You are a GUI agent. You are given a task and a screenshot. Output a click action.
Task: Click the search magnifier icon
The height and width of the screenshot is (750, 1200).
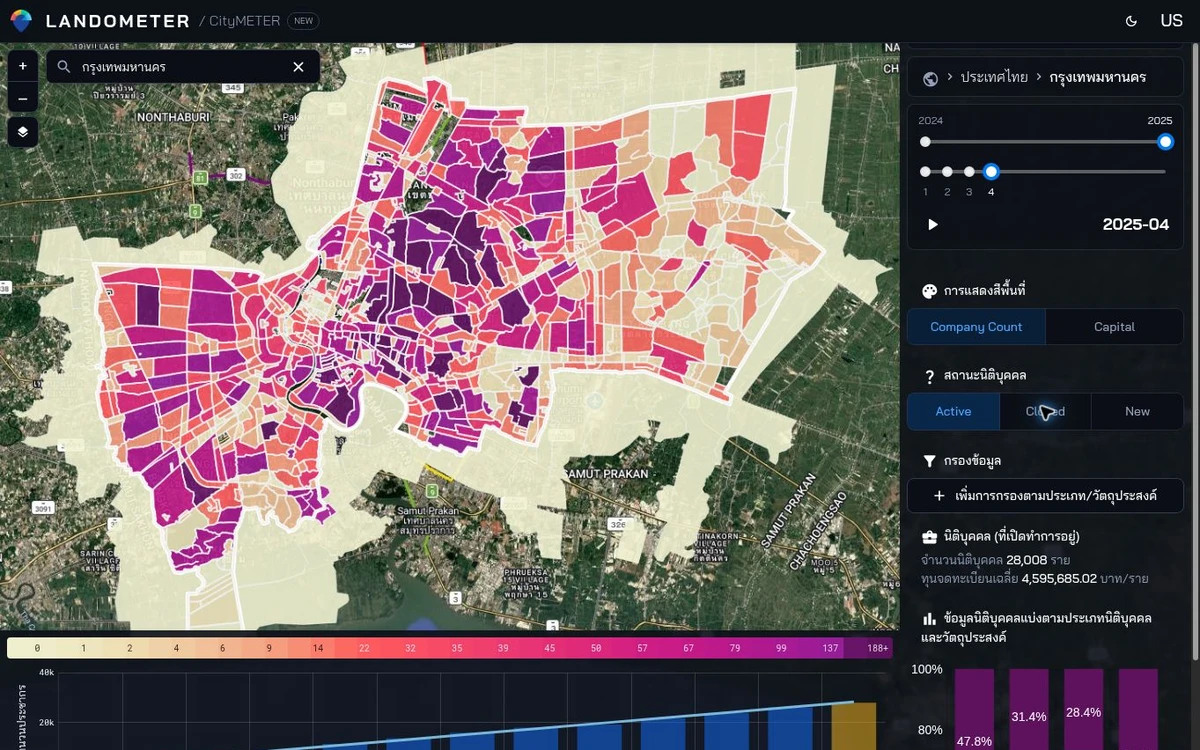point(64,67)
